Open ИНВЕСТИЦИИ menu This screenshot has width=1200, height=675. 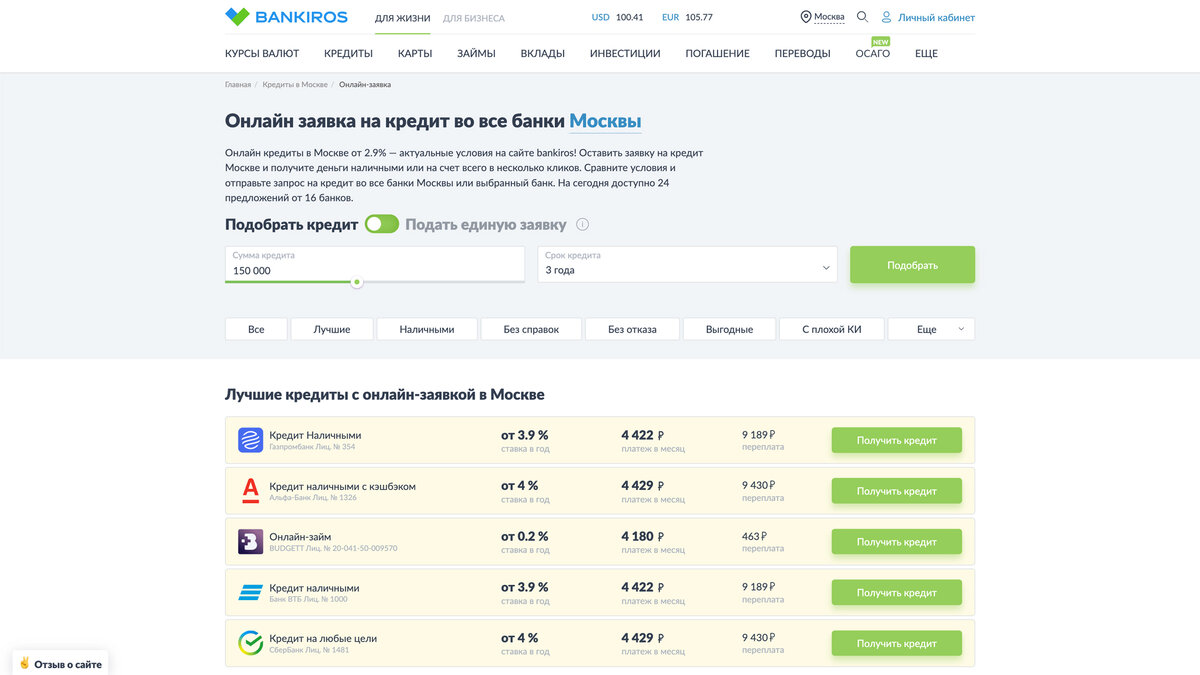tap(625, 54)
